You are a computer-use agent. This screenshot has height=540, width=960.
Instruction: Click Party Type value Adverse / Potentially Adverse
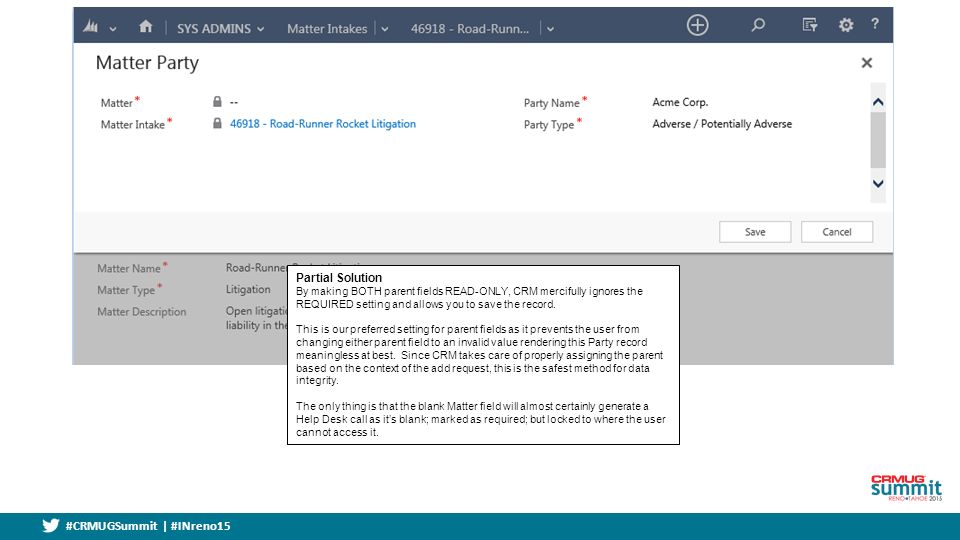coord(722,124)
